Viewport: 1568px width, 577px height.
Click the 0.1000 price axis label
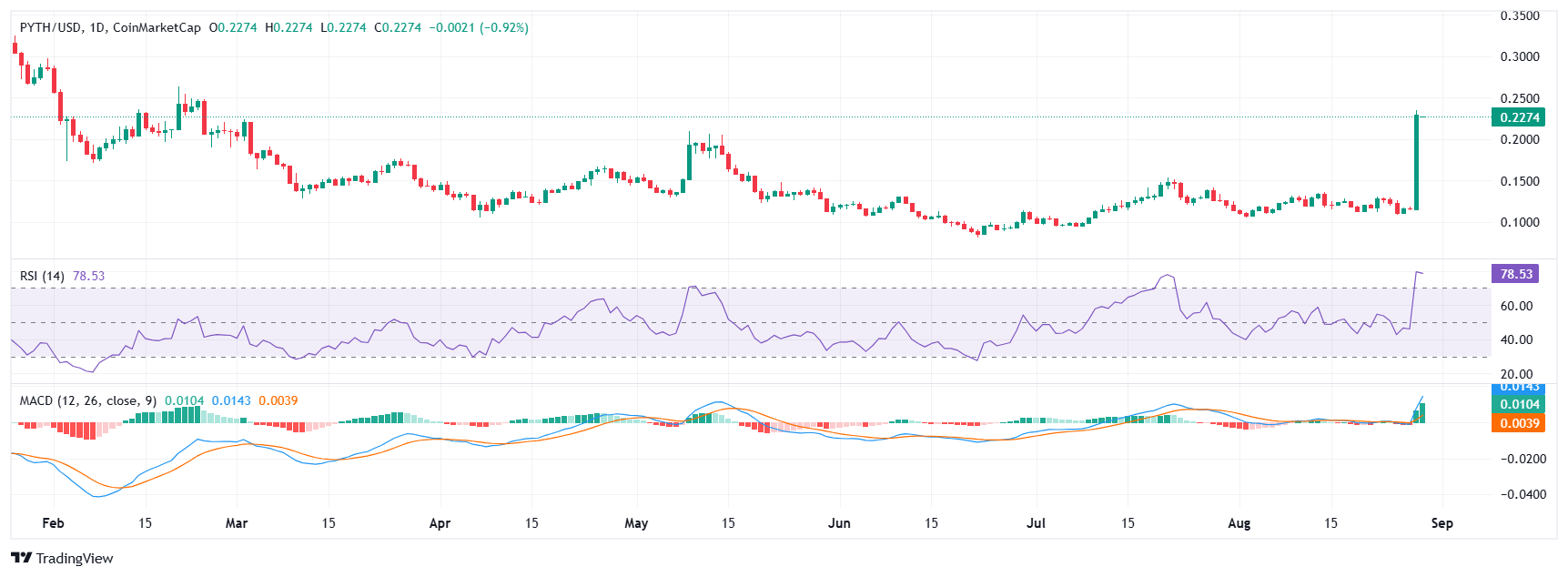point(1520,222)
